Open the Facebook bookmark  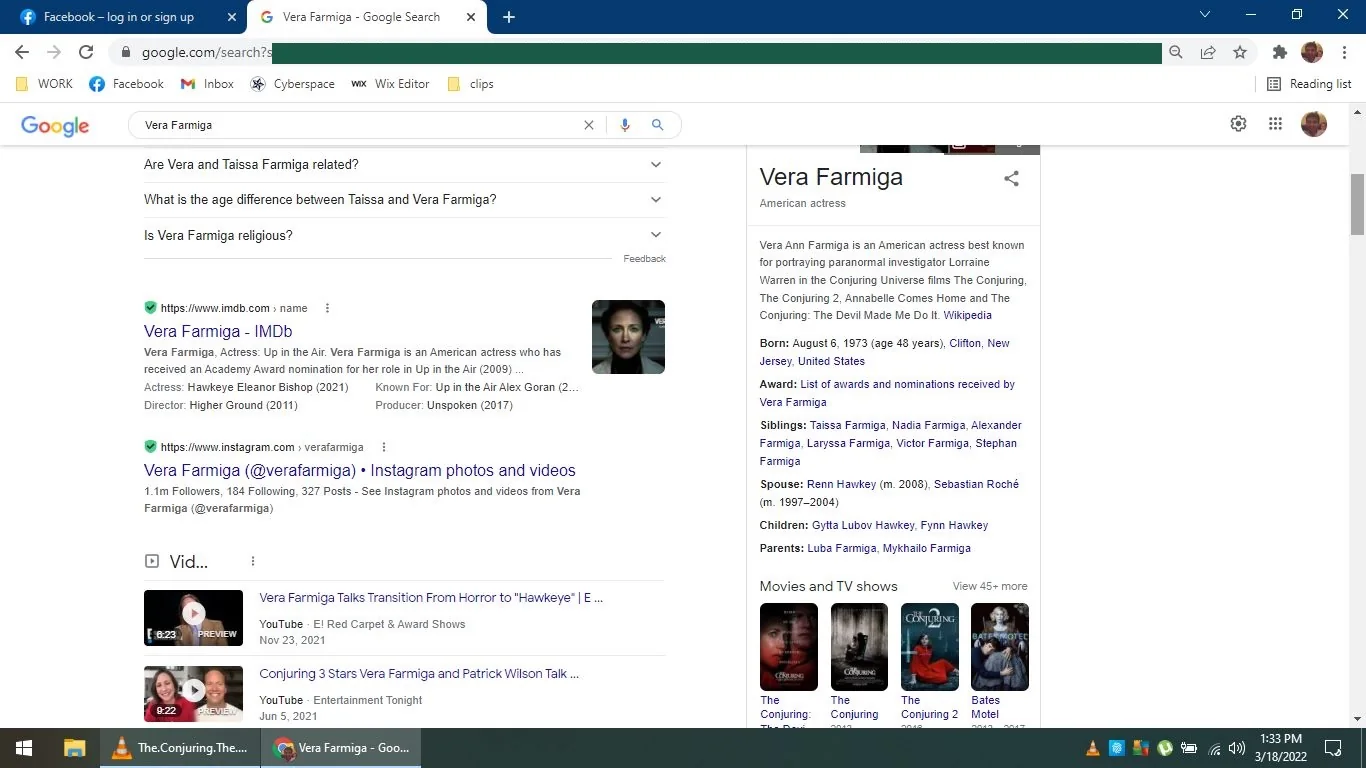(x=127, y=84)
